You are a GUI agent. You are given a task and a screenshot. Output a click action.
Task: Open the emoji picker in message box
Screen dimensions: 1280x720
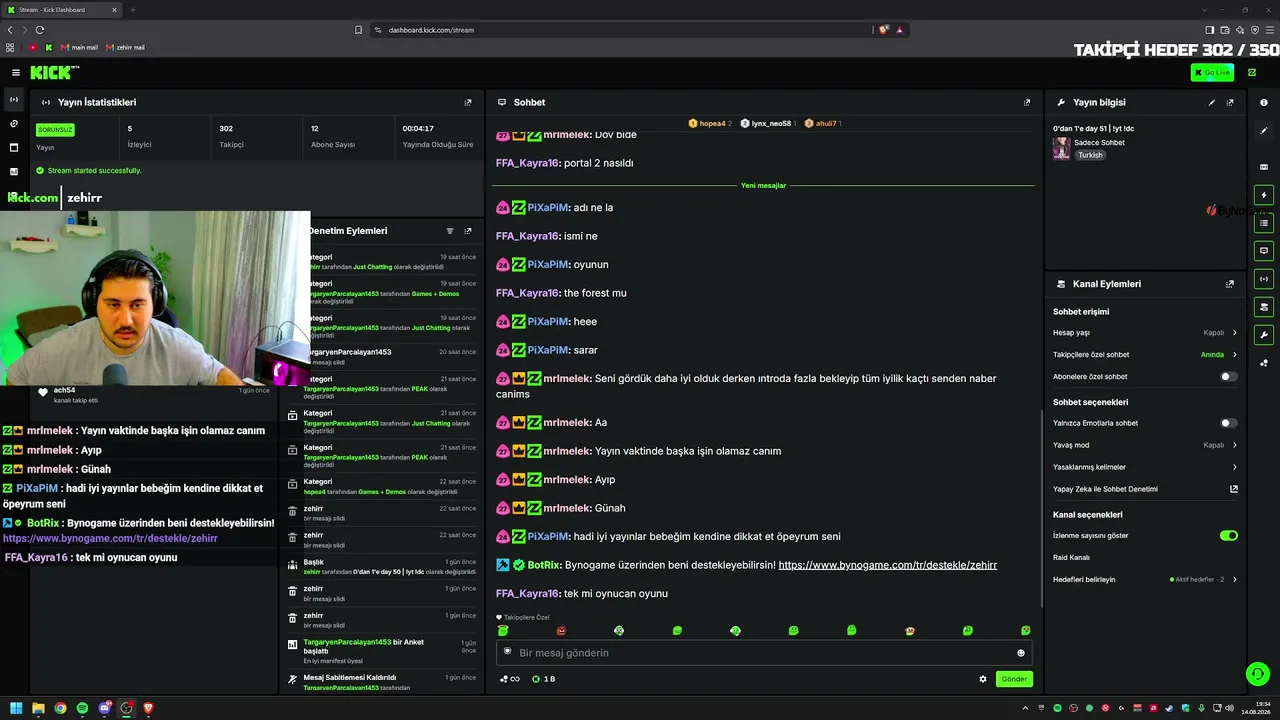pyautogui.click(x=1021, y=653)
